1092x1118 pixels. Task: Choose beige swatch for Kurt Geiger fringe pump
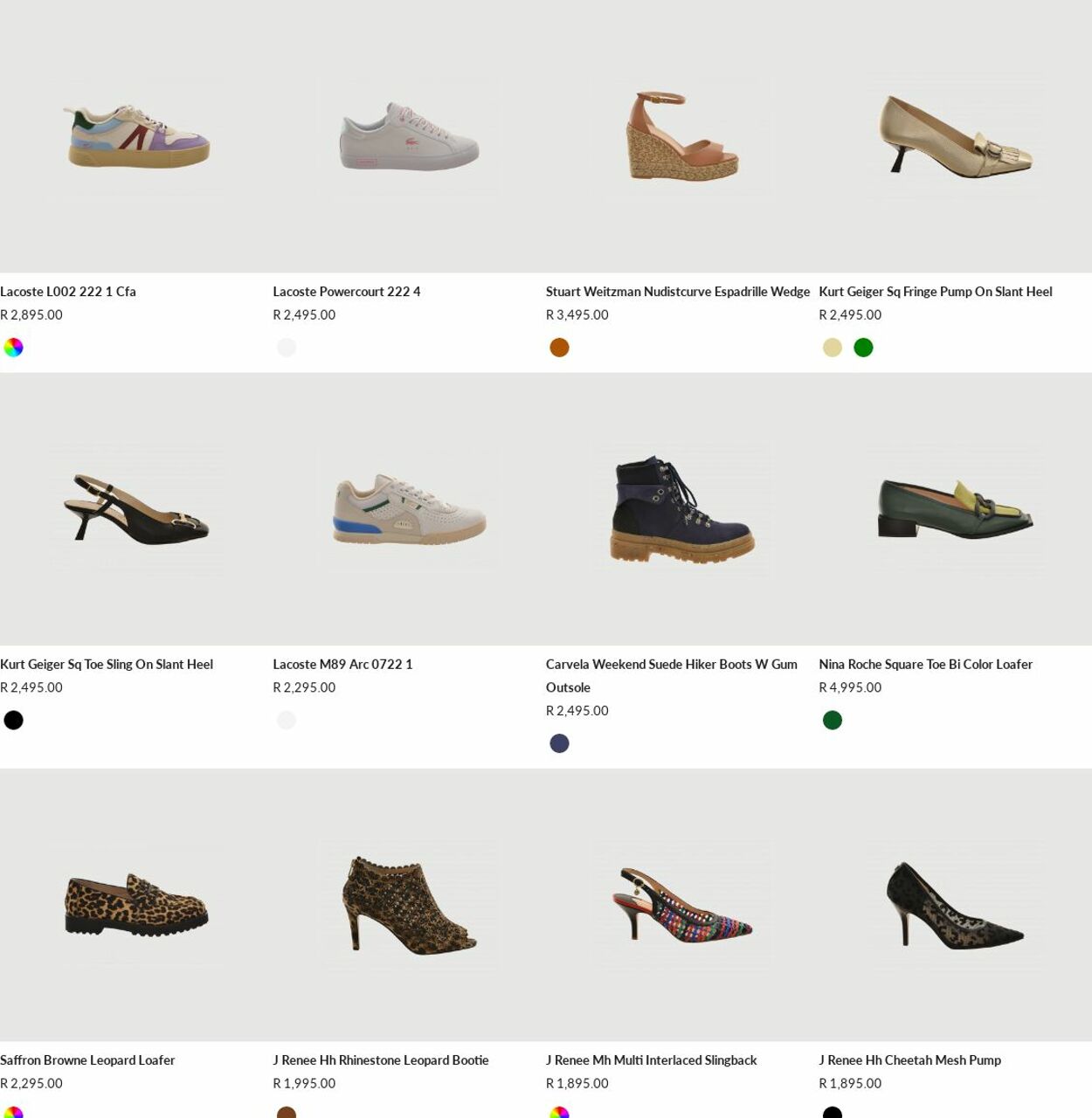833,348
